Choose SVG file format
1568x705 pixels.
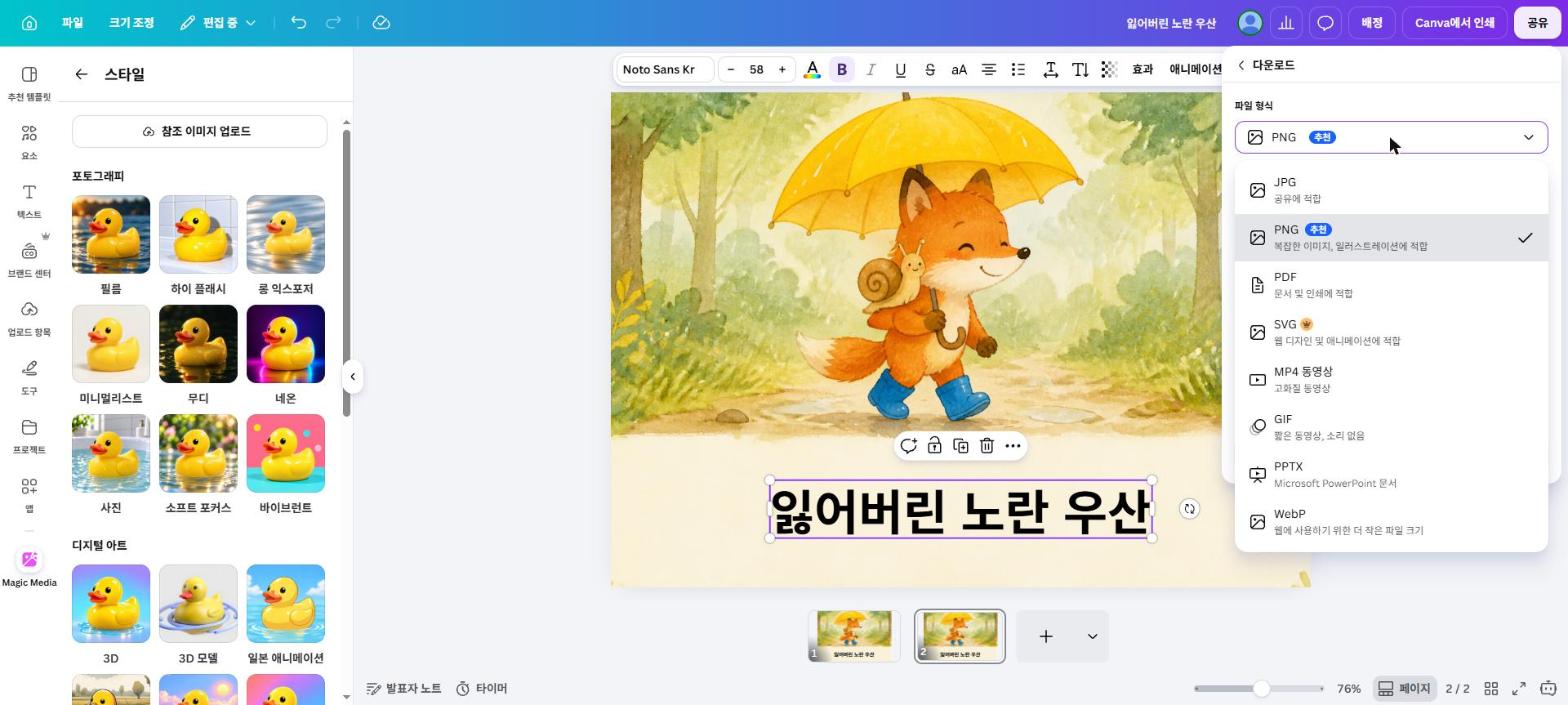click(1391, 332)
